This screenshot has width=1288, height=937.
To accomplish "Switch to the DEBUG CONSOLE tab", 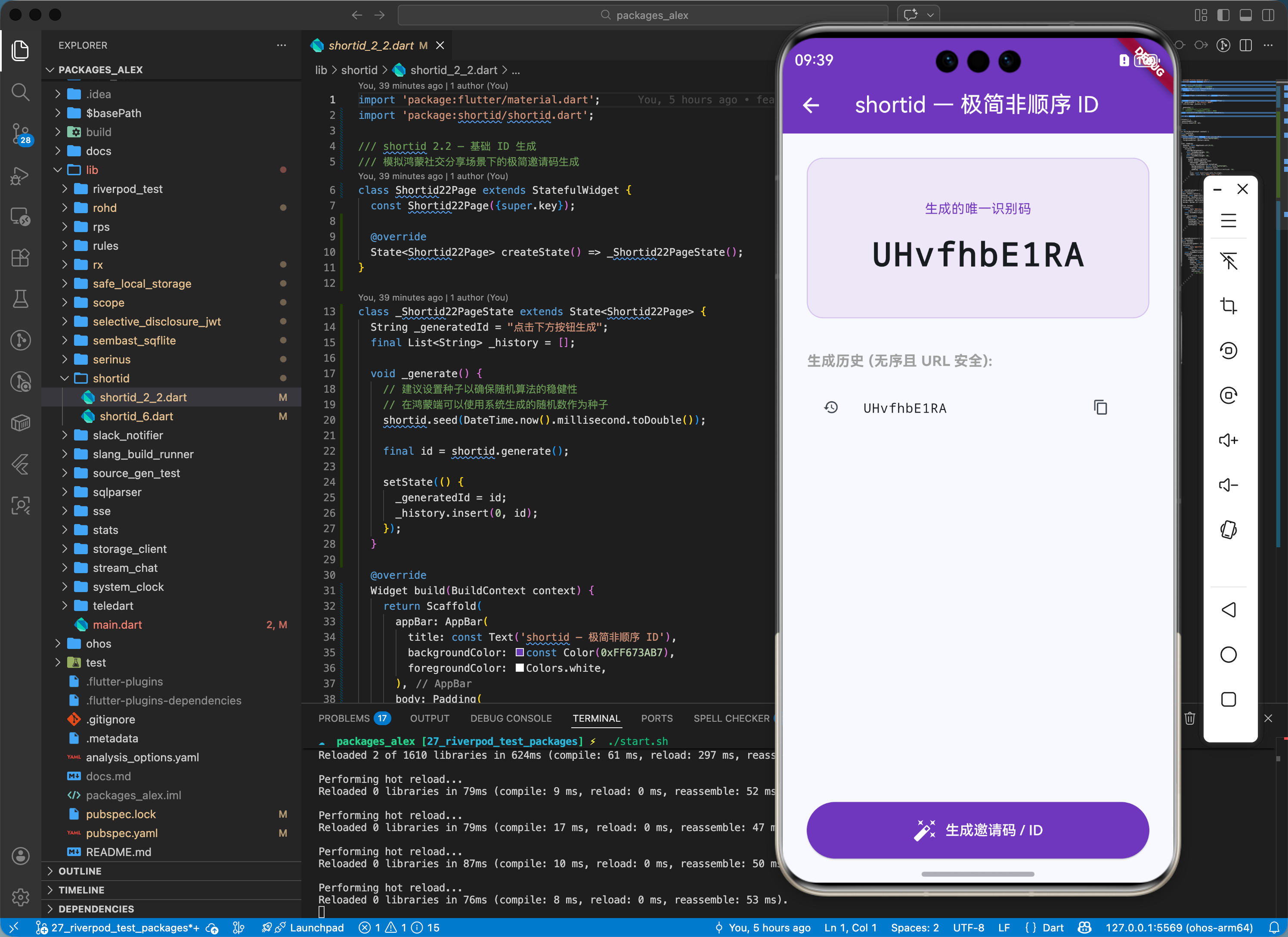I will [x=511, y=718].
